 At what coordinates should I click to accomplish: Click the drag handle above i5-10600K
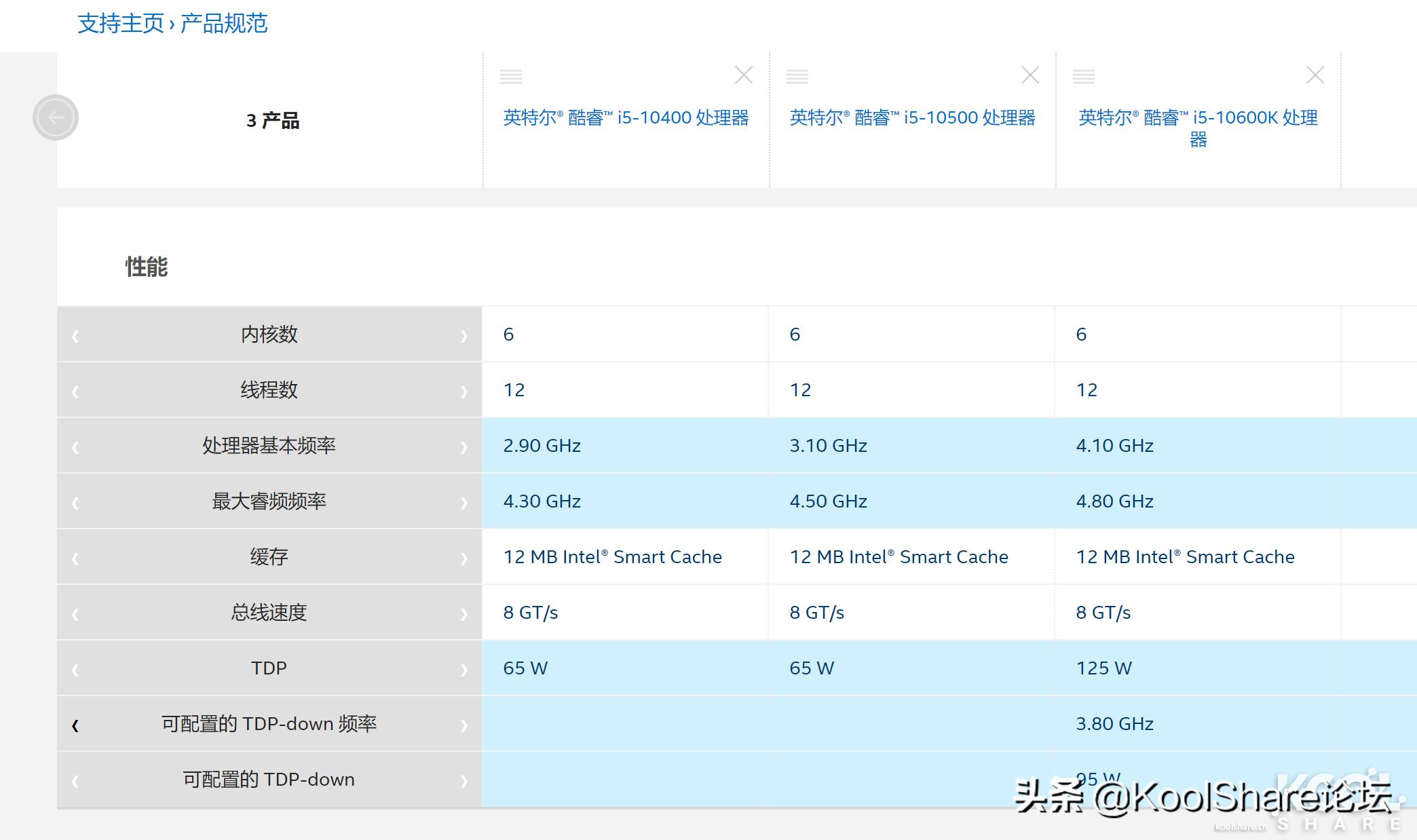[1084, 77]
